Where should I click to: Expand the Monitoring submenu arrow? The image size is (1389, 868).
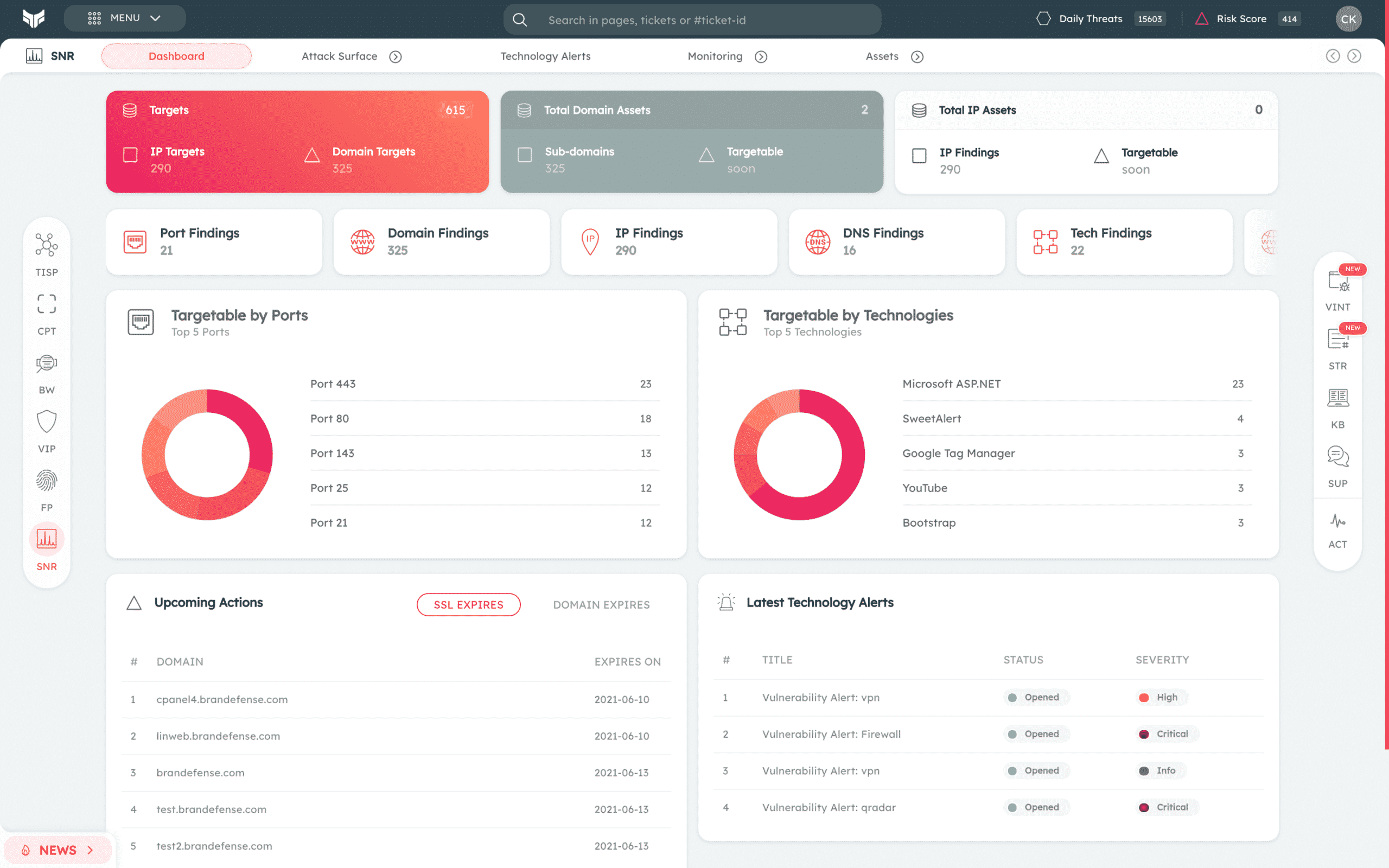pos(761,57)
